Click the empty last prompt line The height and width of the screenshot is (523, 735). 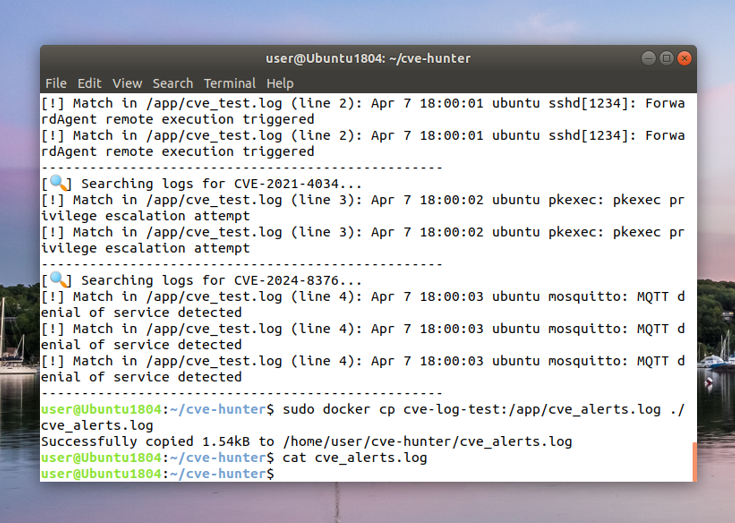(157, 474)
